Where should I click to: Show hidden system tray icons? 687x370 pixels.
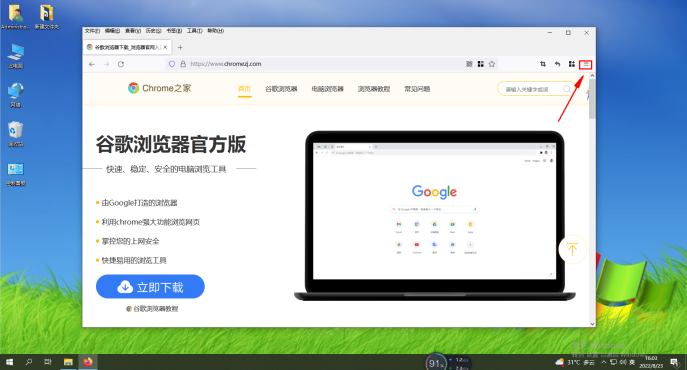(604, 362)
